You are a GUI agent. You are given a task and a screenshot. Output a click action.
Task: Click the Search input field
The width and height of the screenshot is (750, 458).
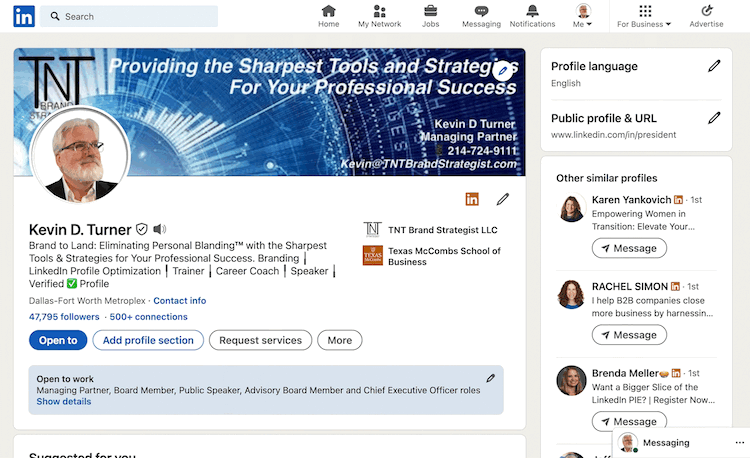[129, 16]
